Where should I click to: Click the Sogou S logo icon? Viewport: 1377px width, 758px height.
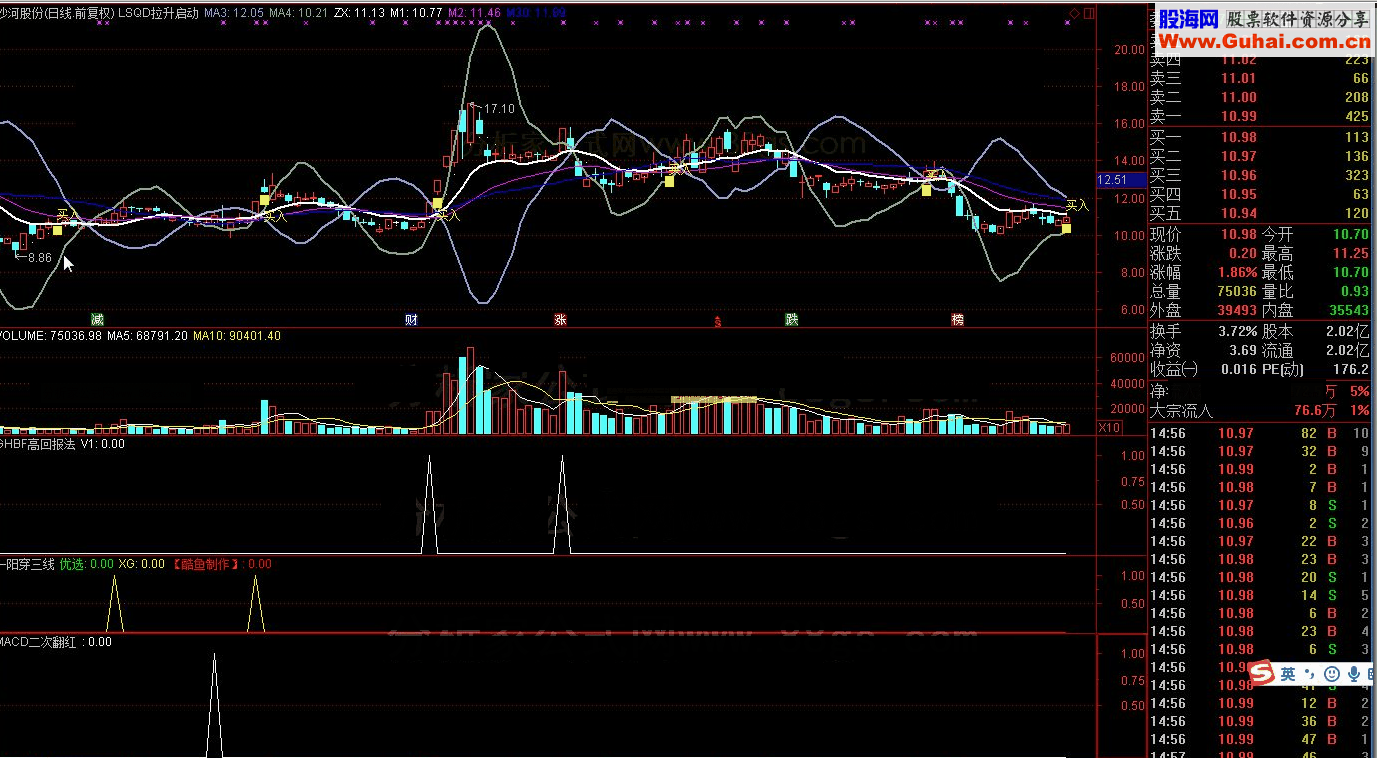click(1261, 673)
